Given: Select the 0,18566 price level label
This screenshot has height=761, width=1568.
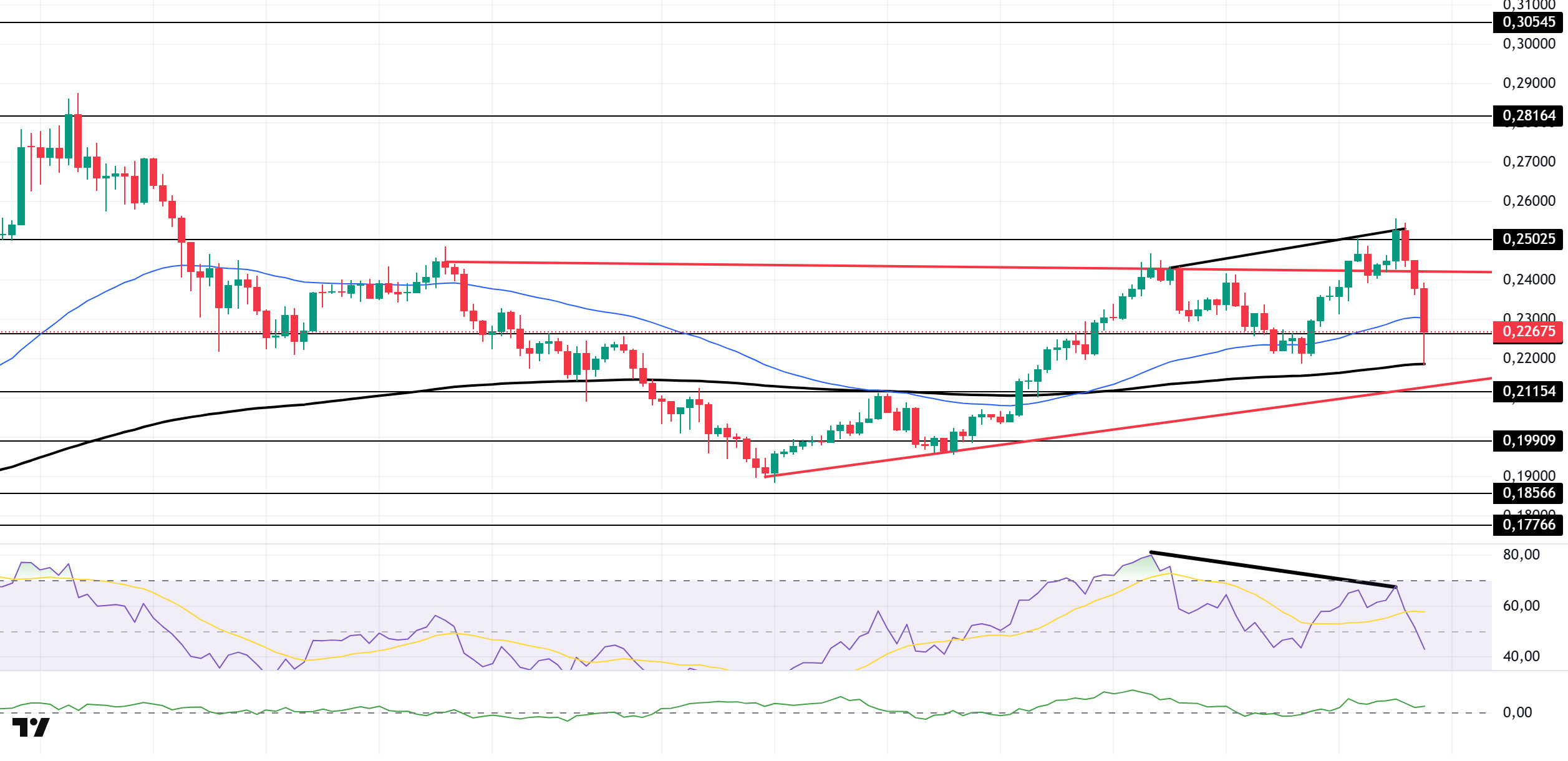Looking at the screenshot, I should (x=1529, y=493).
